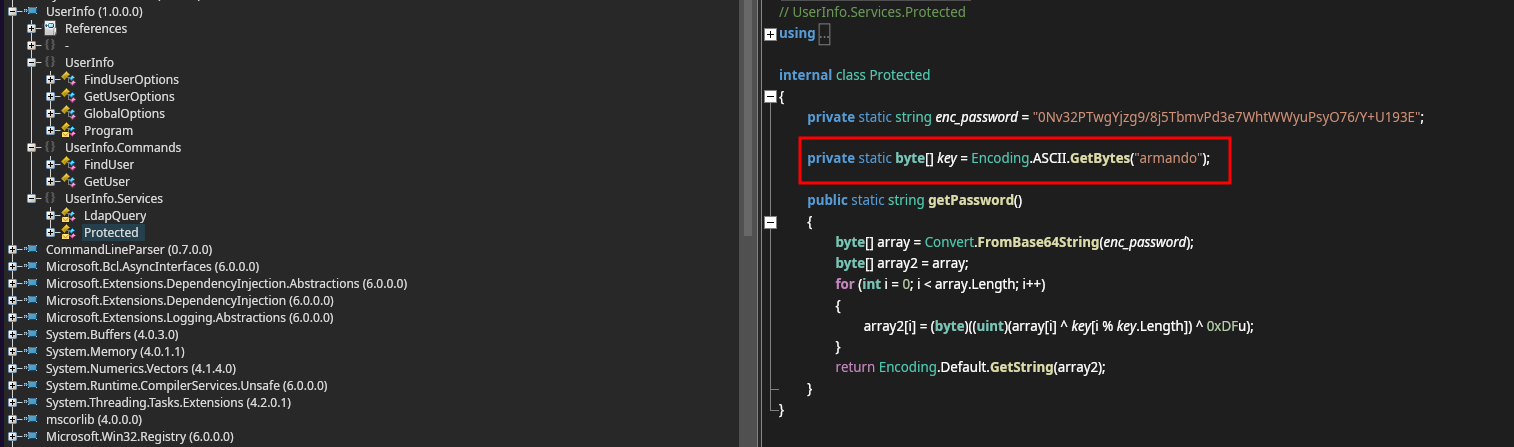
Task: Select the GlobalOptions tree item
Action: coord(124,113)
